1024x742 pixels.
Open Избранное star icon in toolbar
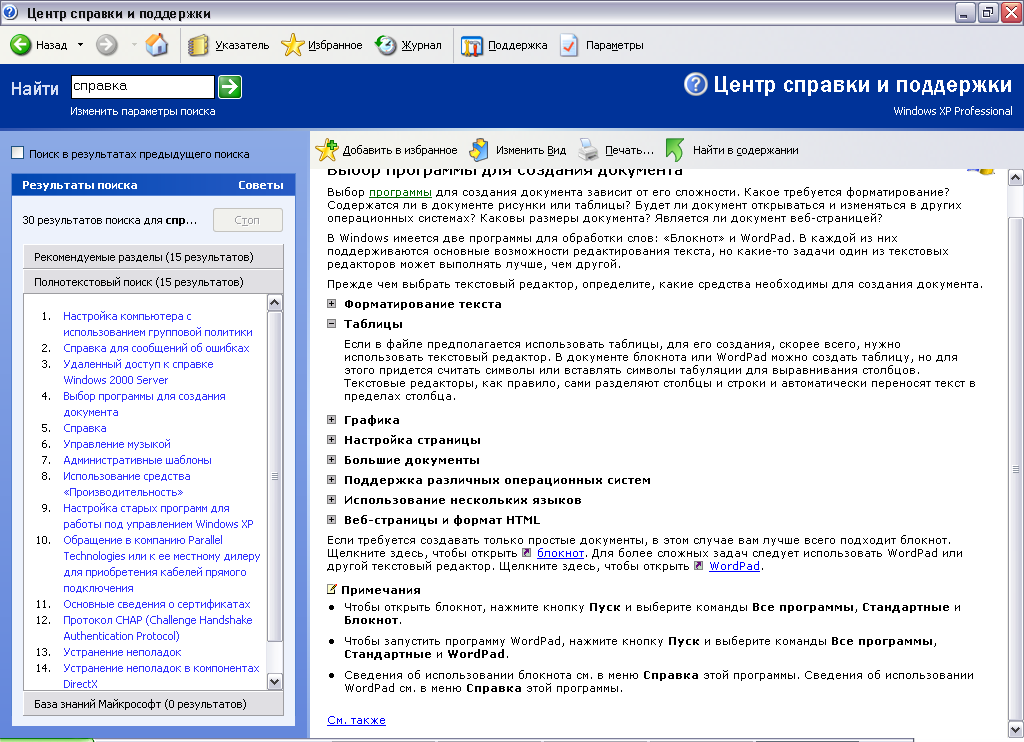click(x=293, y=45)
